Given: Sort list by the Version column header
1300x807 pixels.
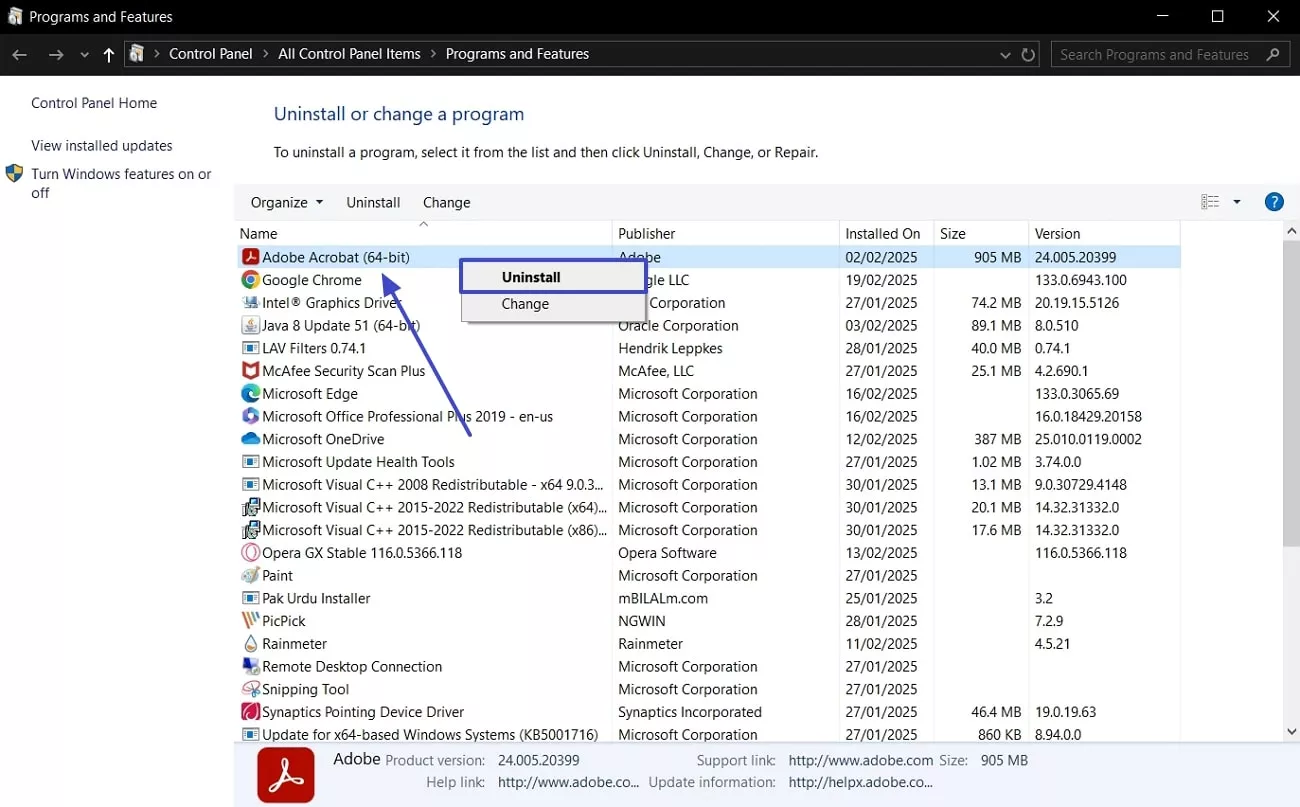Looking at the screenshot, I should 1105,234.
